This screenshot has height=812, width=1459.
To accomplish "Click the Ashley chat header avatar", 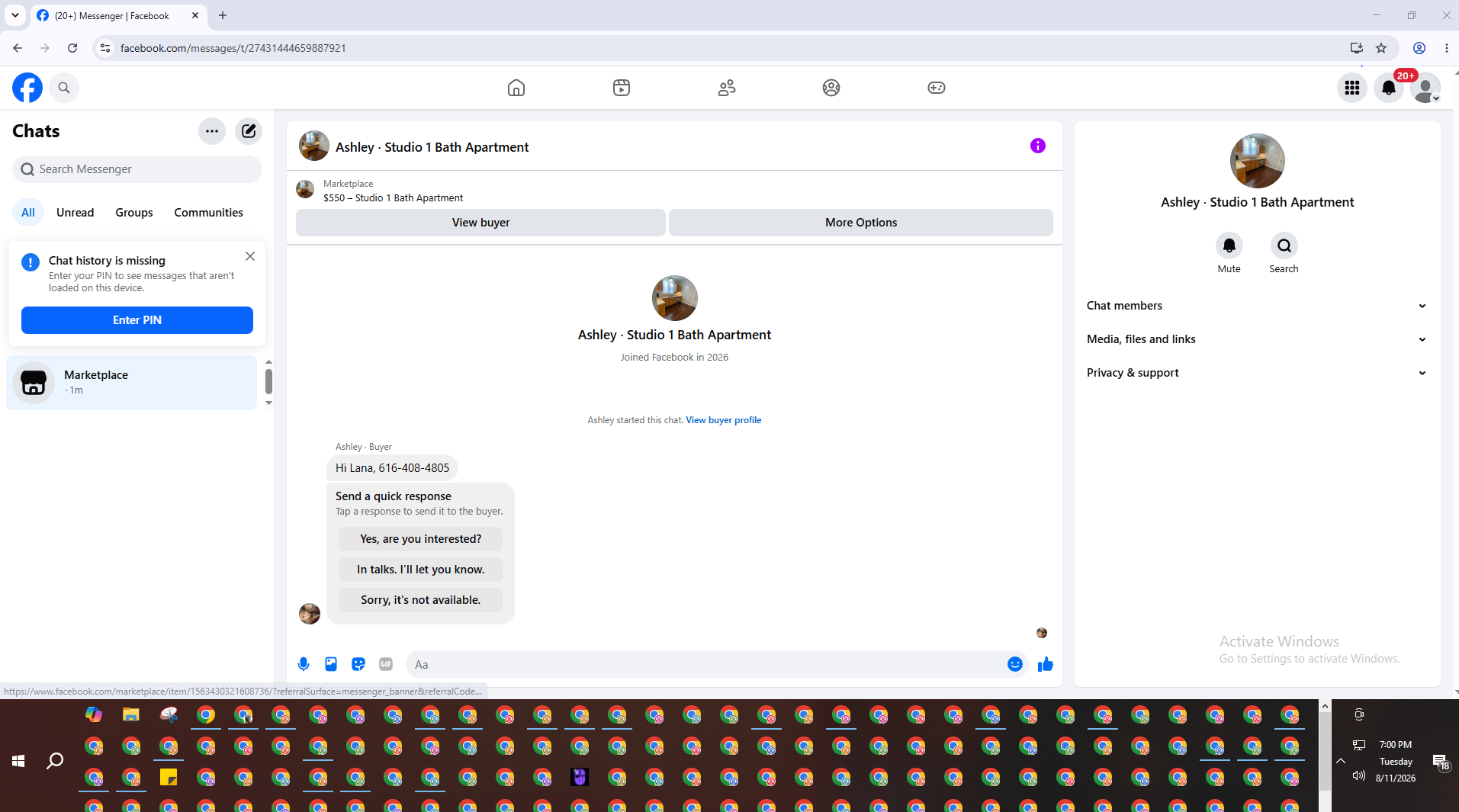I will pyautogui.click(x=314, y=146).
